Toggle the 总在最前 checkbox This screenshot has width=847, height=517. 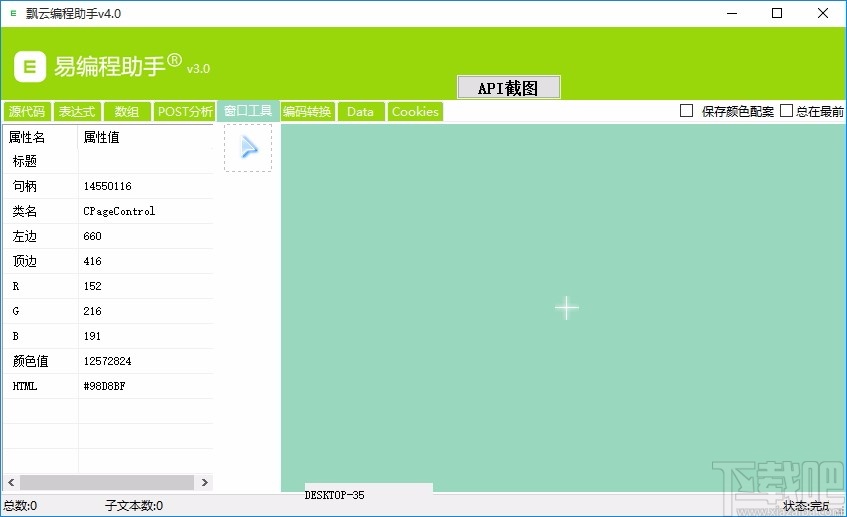pos(786,111)
